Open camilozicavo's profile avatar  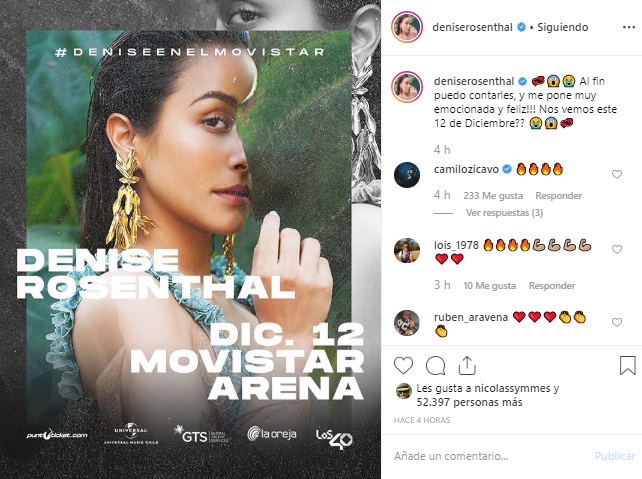point(407,175)
